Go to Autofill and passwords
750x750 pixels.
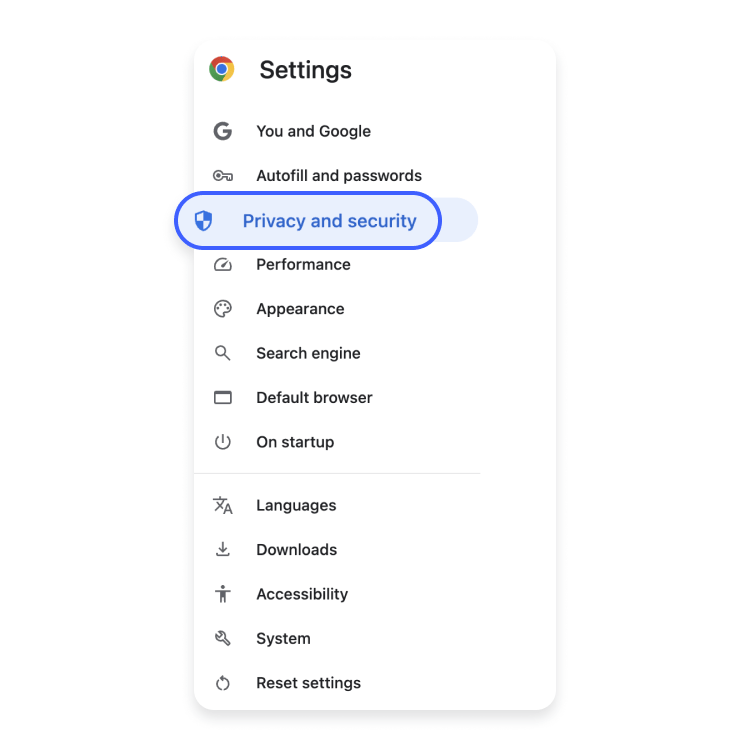[x=339, y=176]
